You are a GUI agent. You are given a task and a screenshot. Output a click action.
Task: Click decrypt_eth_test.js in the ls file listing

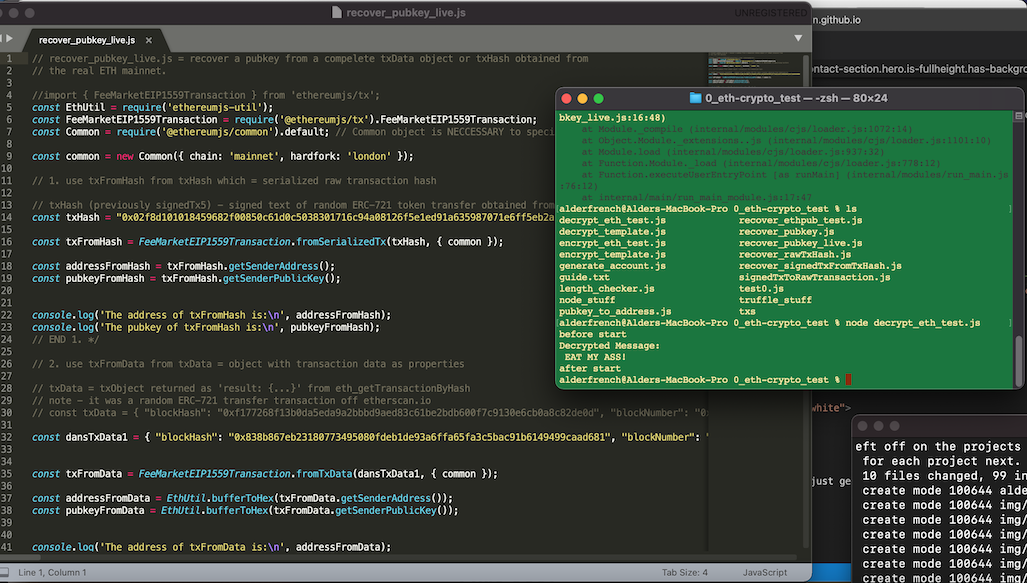[612, 221]
